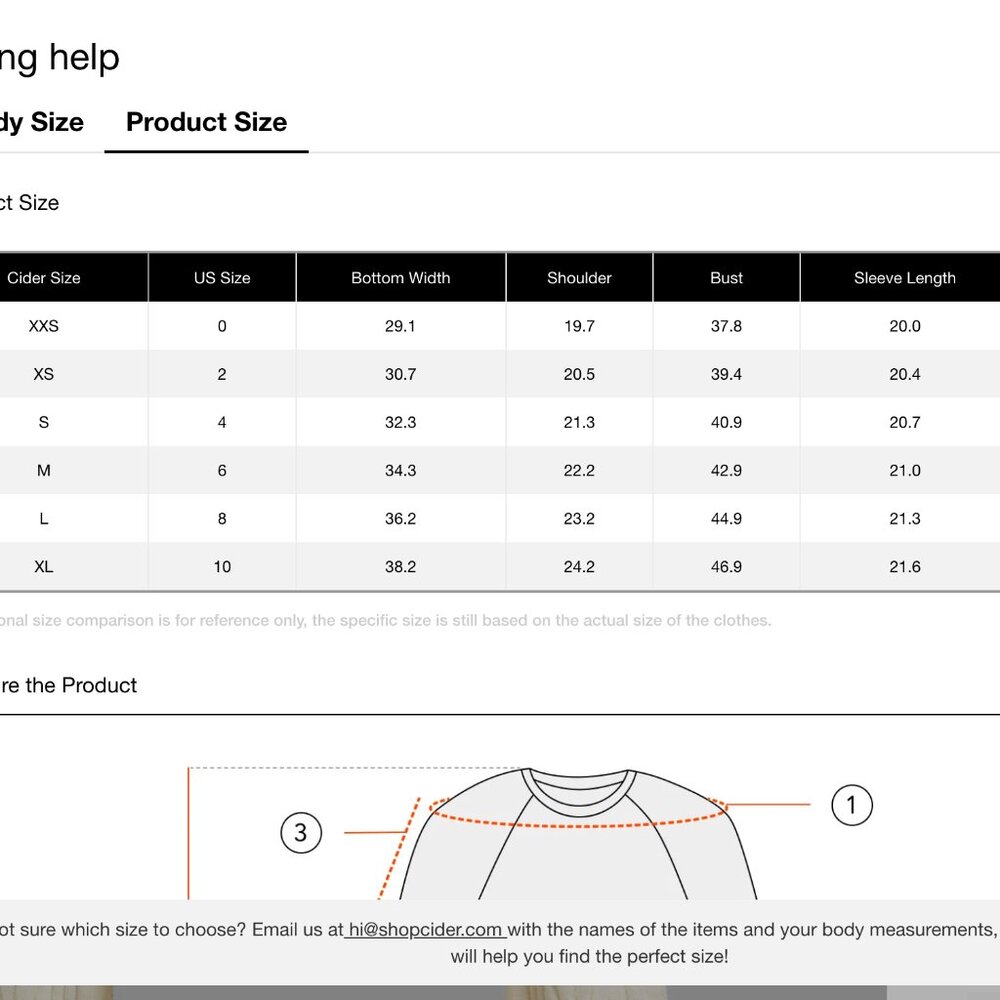Select the XXS size row label
Image resolution: width=1000 pixels, height=1000 pixels.
[x=43, y=326]
